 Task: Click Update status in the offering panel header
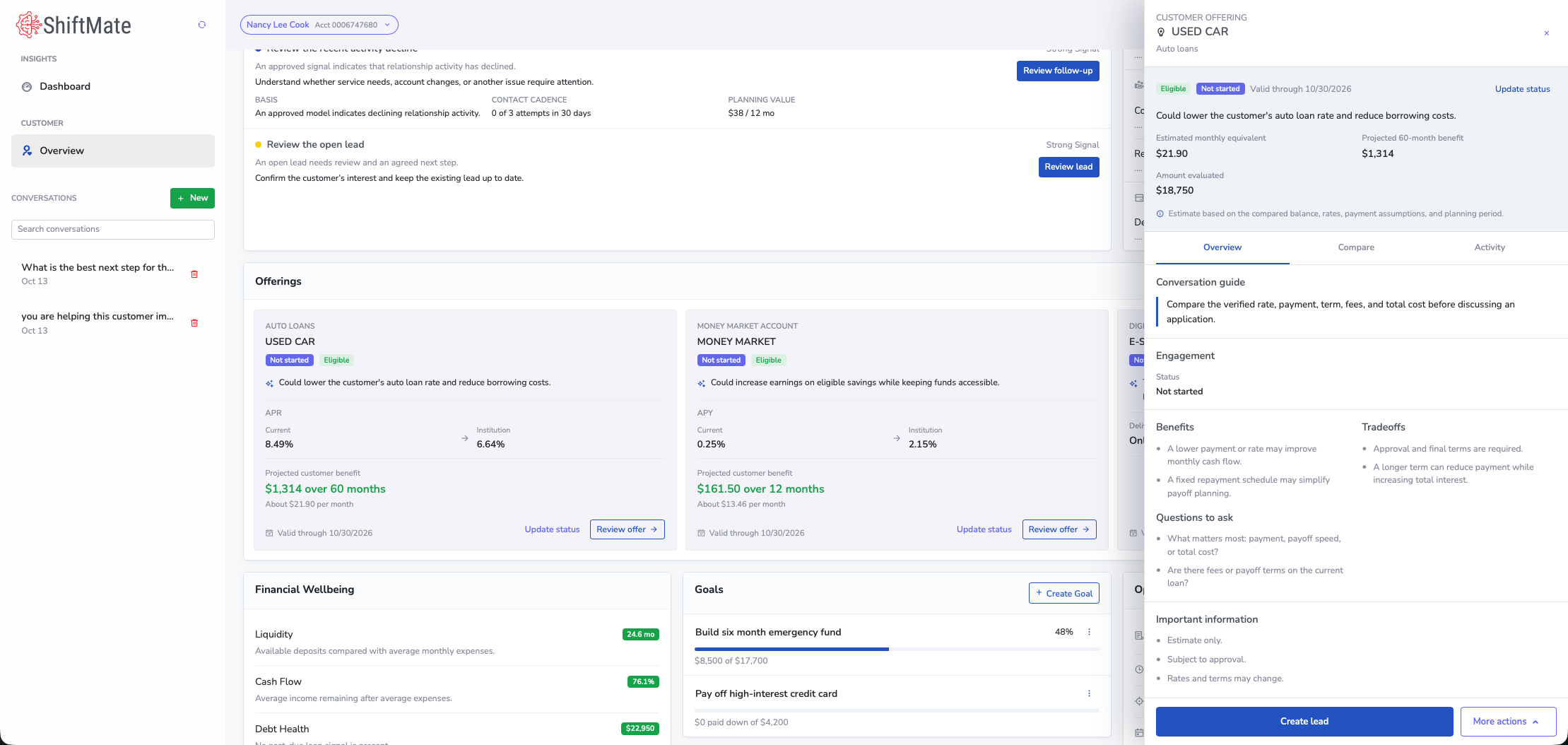click(x=1522, y=89)
